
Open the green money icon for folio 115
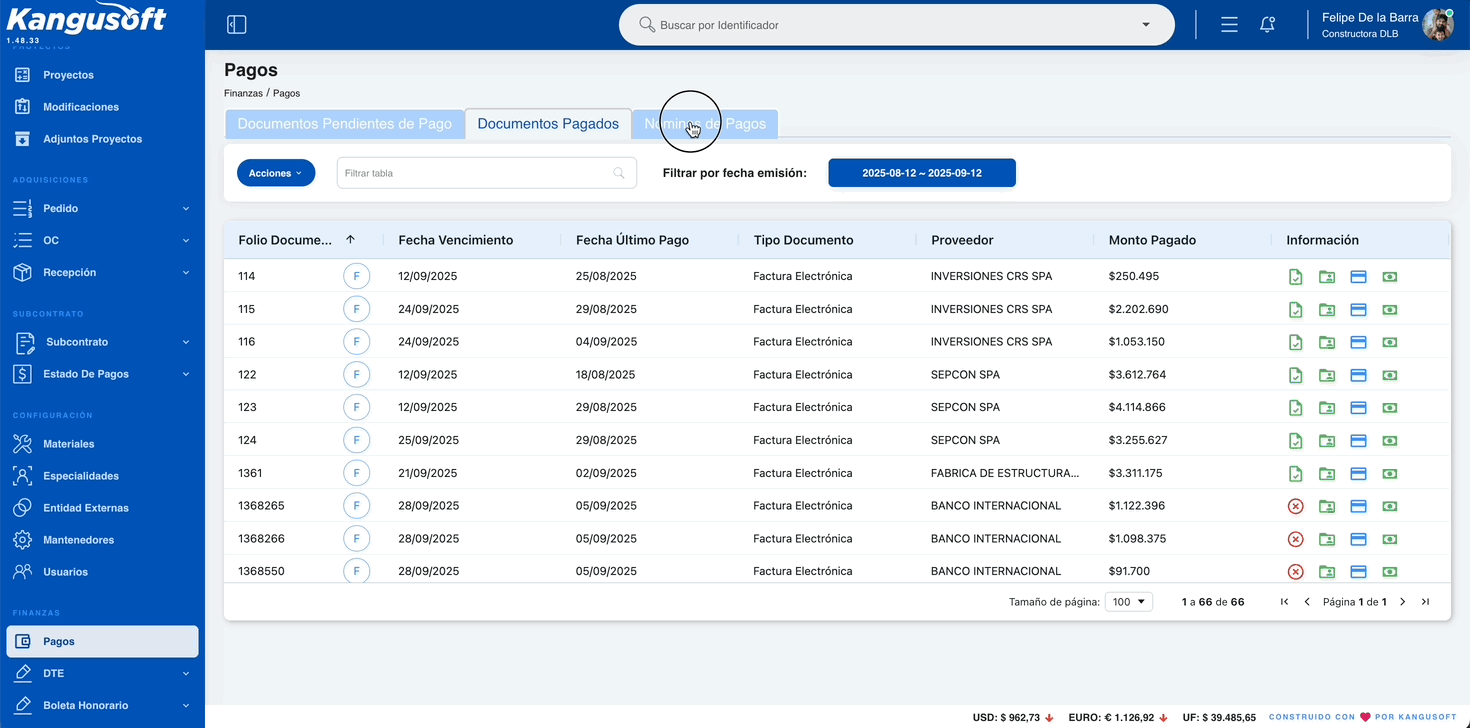[1389, 310]
